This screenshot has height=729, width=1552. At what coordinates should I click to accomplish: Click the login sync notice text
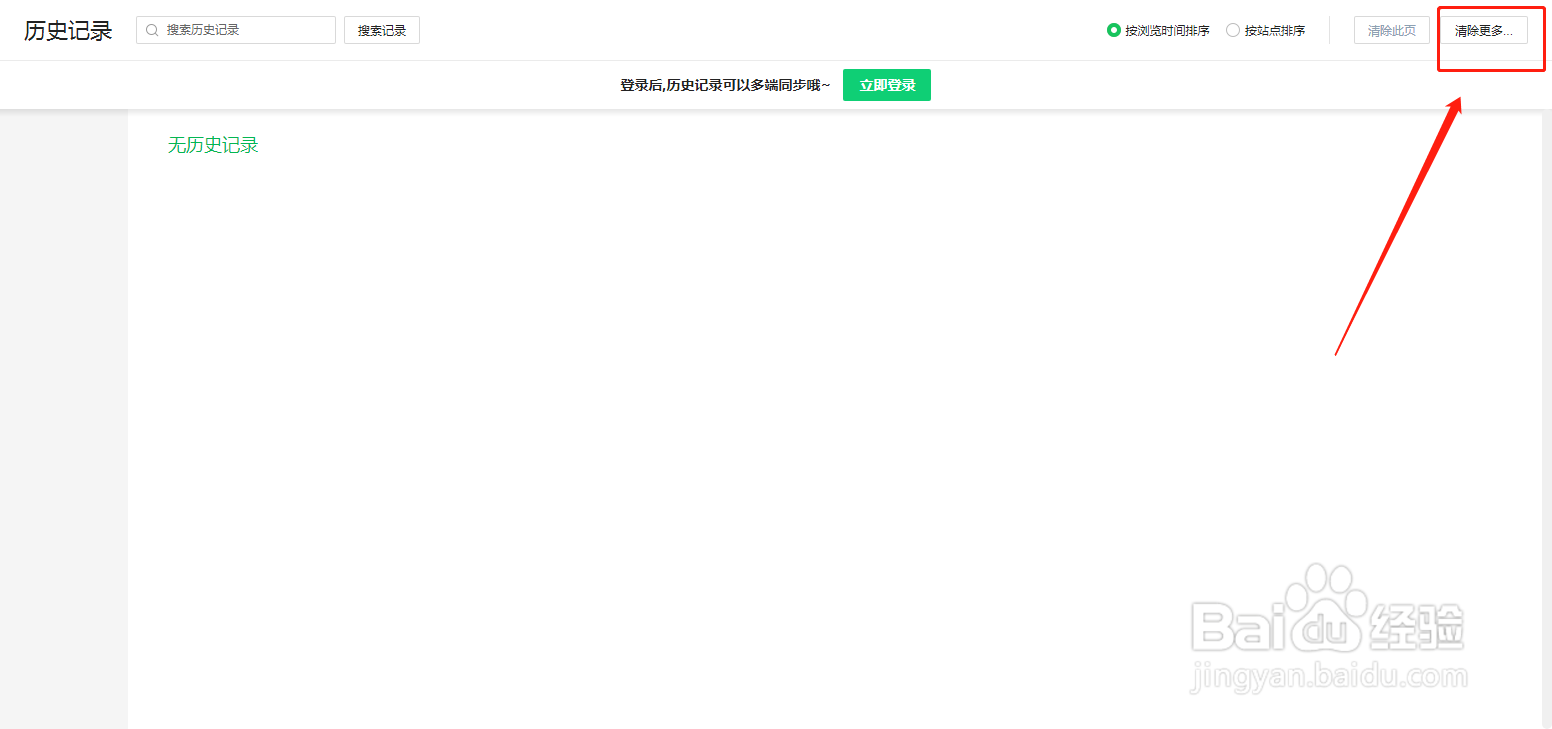(725, 85)
